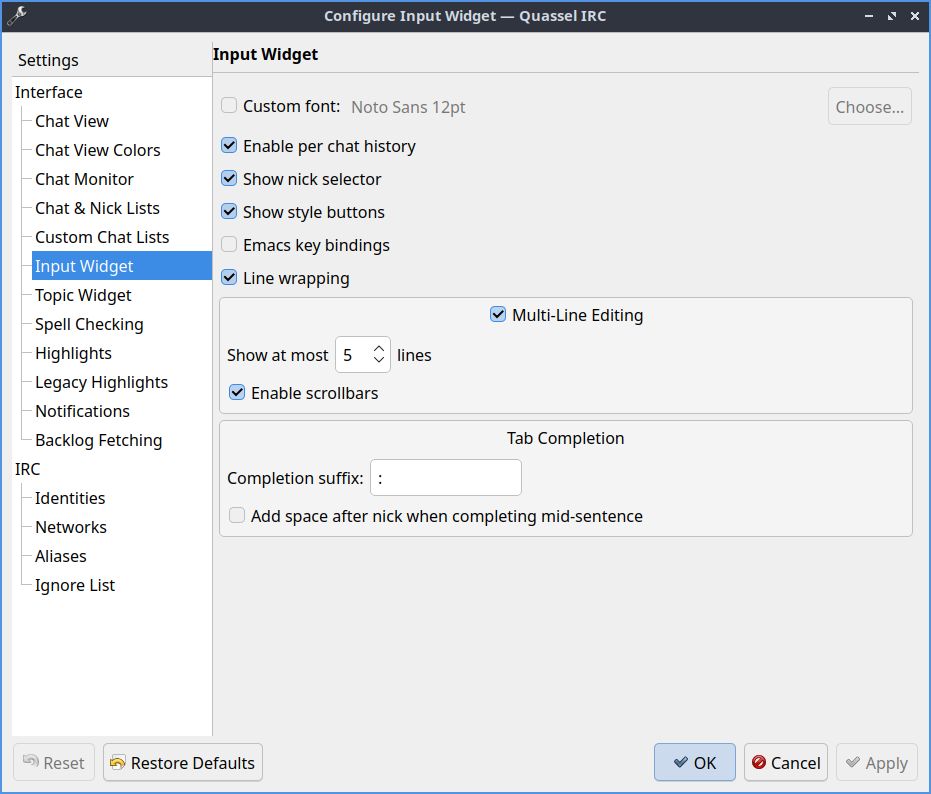Enable Emacs key bindings
This screenshot has height=794, width=931.
tap(229, 245)
